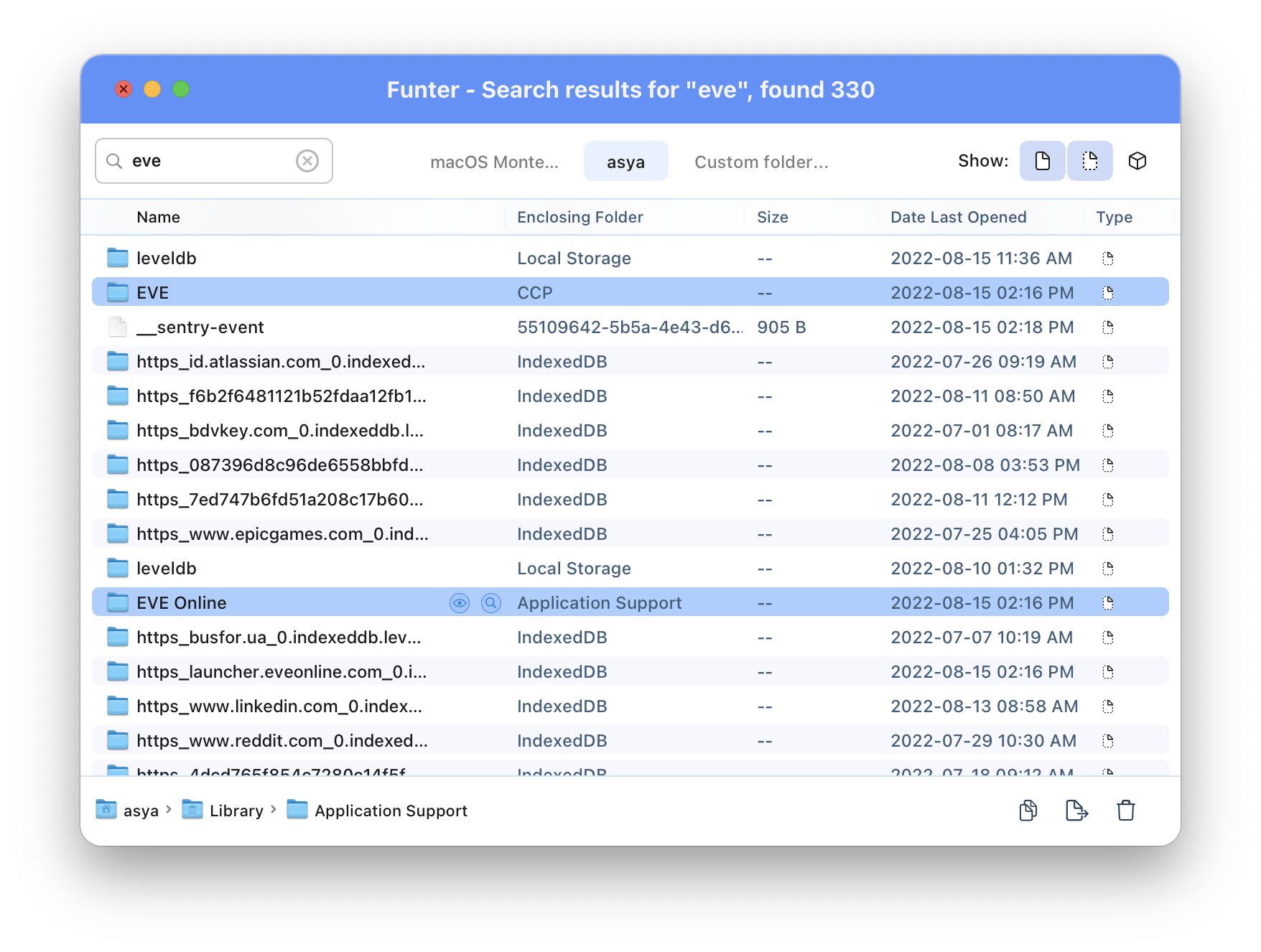This screenshot has height=952, width=1261.
Task: Click date 2022-08-13 08:58 AM
Action: tap(985, 706)
